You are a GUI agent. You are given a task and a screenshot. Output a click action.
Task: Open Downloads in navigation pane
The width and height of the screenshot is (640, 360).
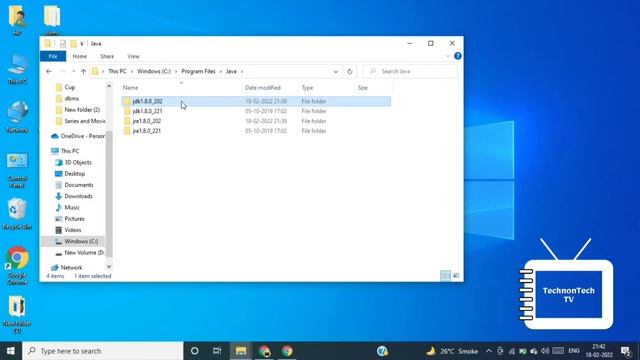(78, 196)
